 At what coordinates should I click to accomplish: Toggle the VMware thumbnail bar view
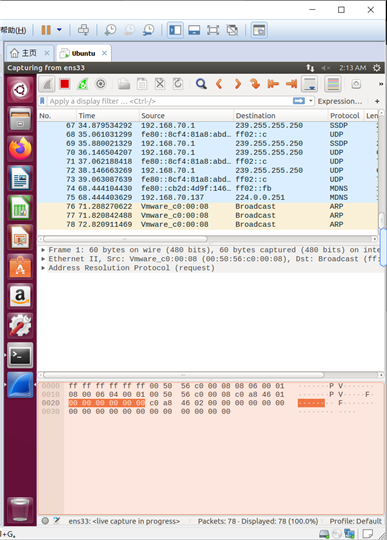click(194, 30)
